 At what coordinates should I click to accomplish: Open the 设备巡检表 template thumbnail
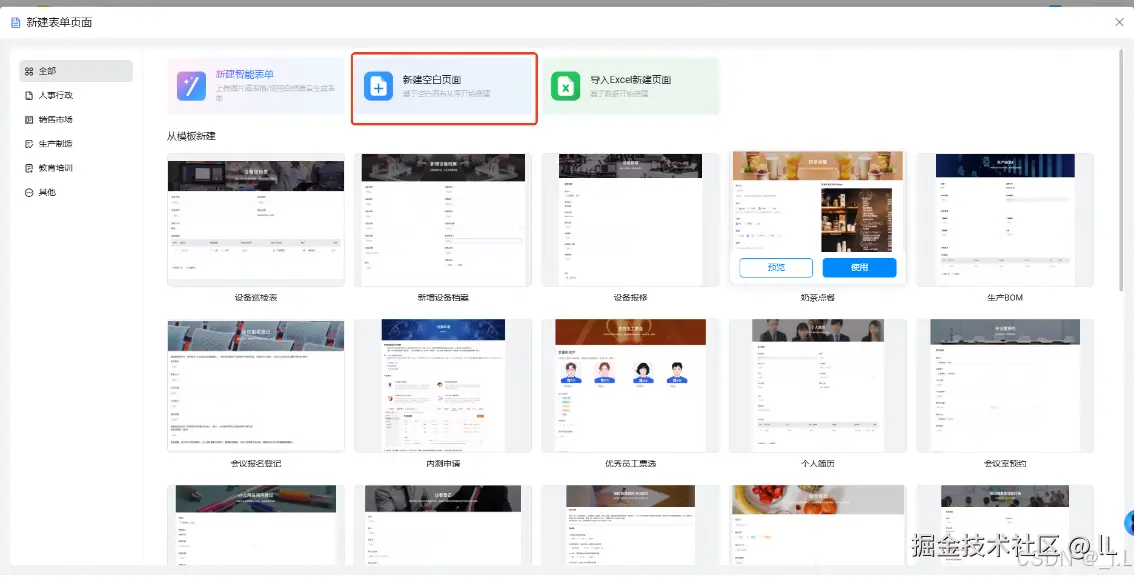pos(256,220)
